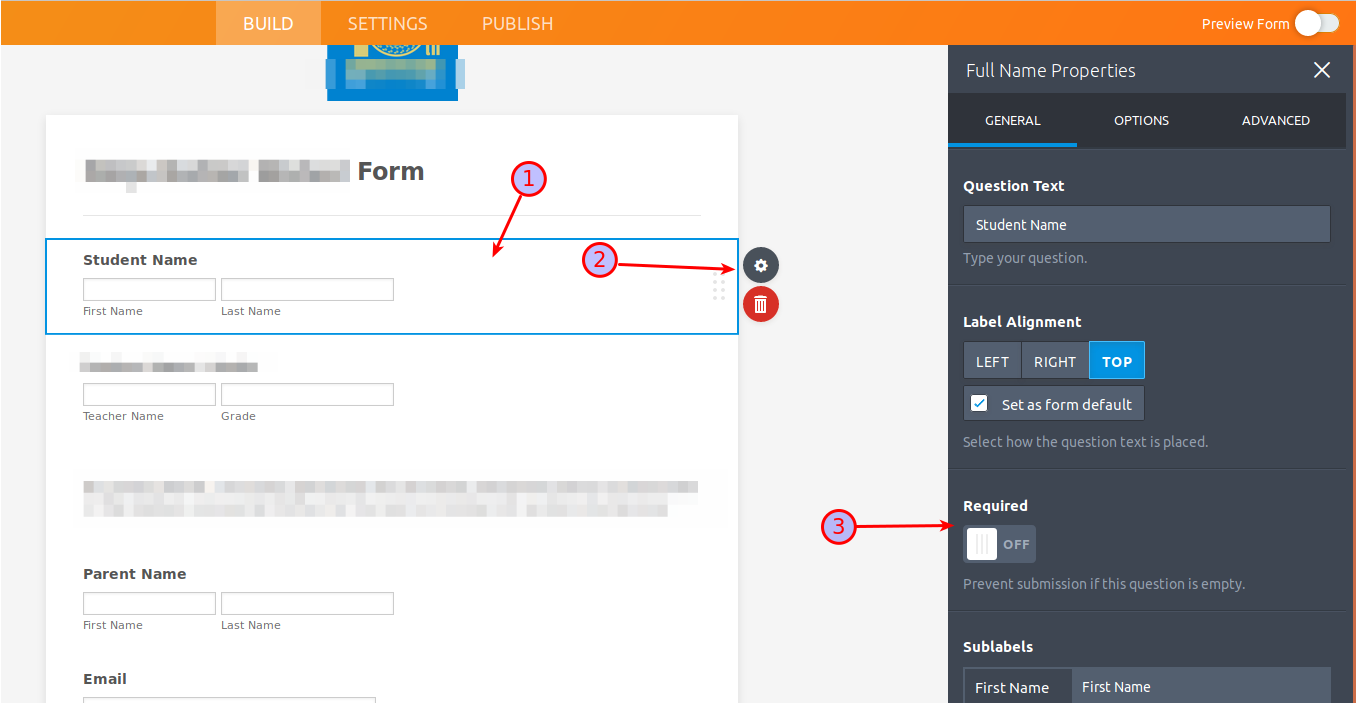Switch to the OPTIONS tab
Screen dimensions: 1356x704
tap(1141, 120)
